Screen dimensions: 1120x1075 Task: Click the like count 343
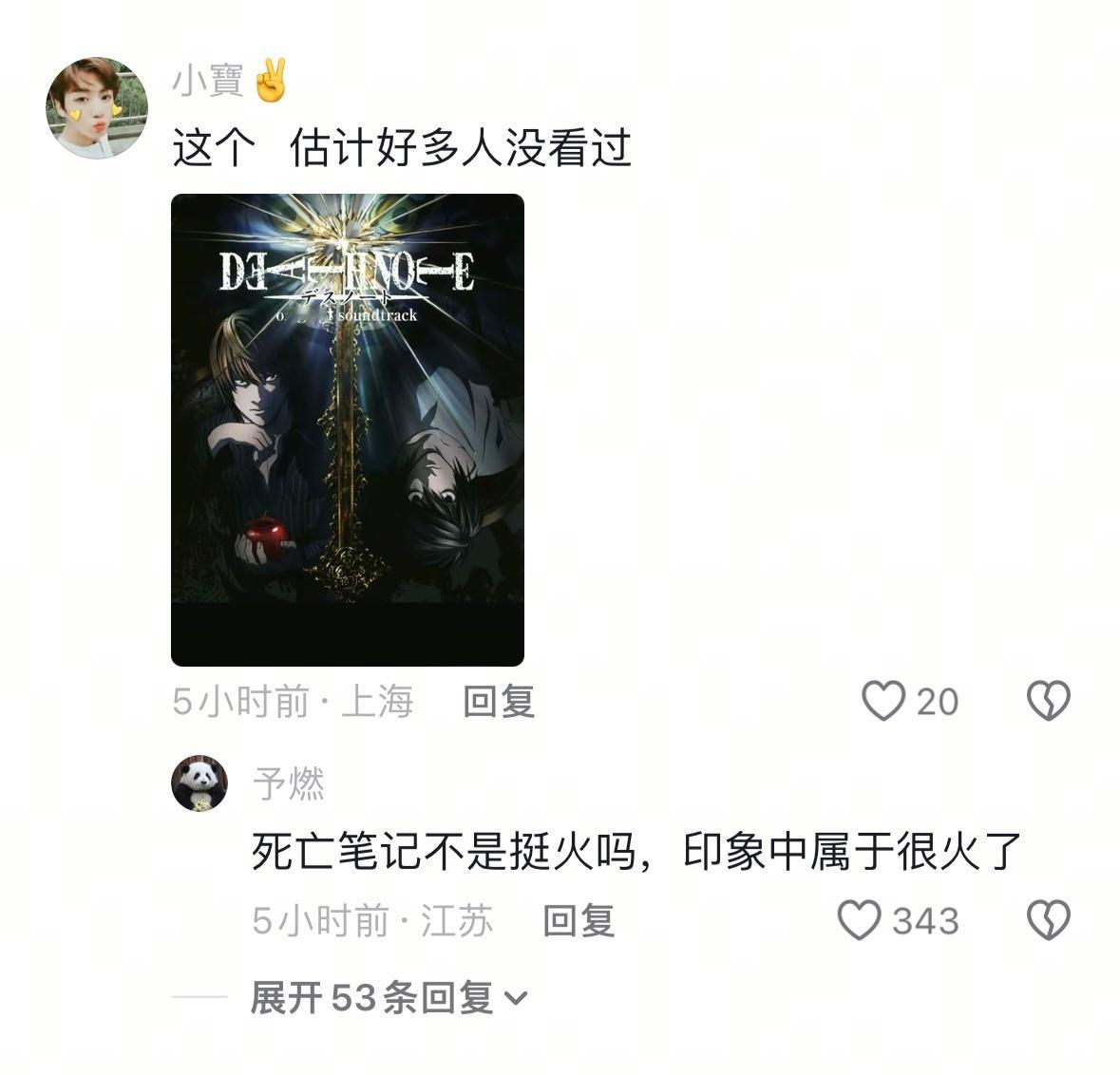(925, 921)
